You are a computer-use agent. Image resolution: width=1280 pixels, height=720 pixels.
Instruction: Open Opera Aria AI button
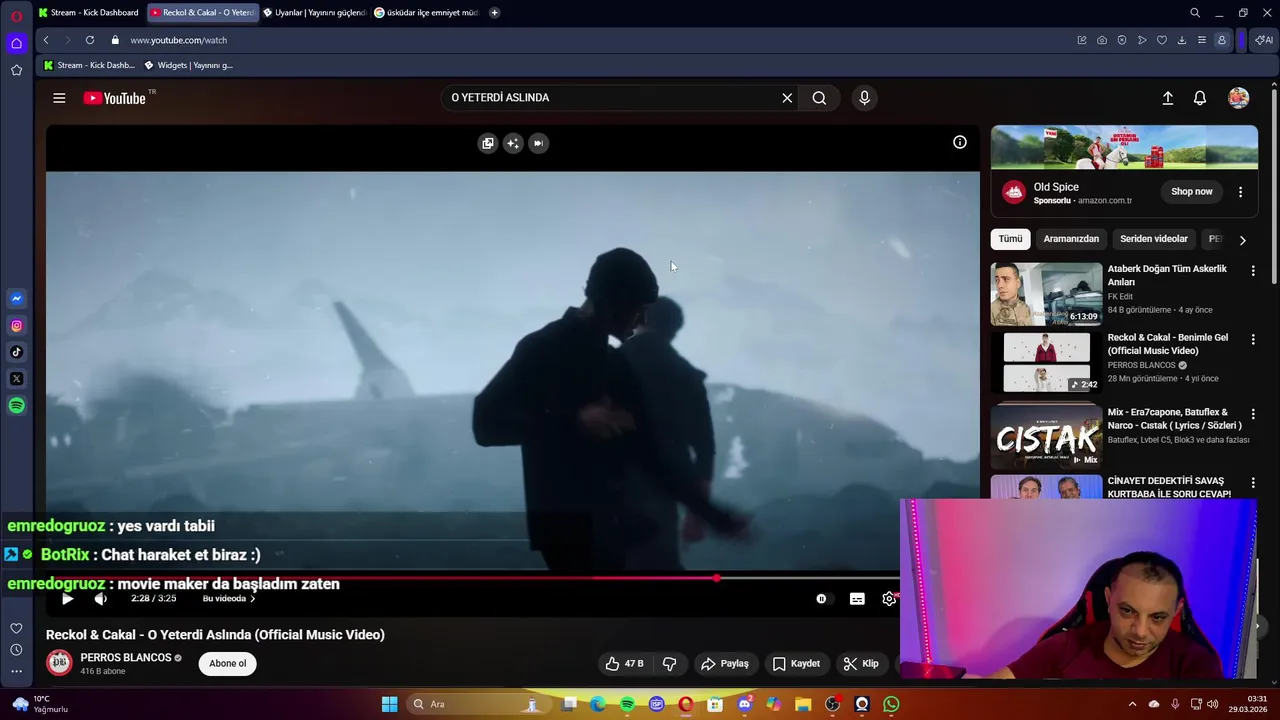(x=1264, y=40)
